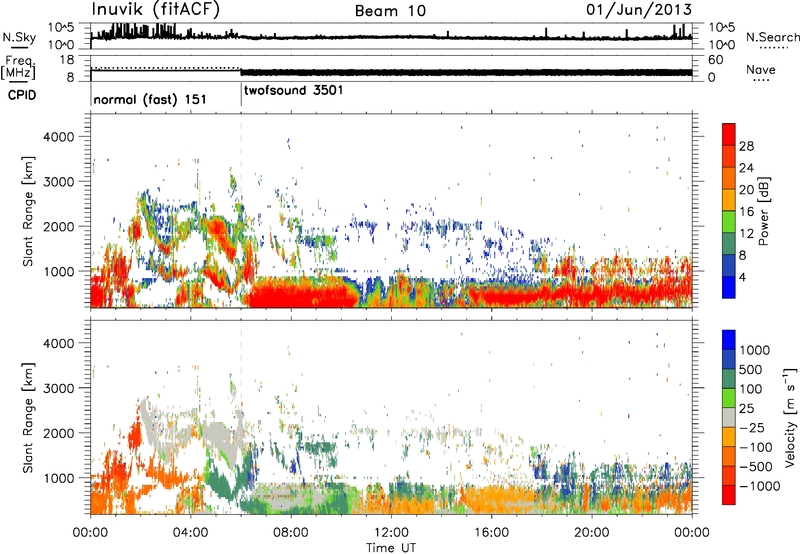
Task: Click the '4000' tick of the power panel
Action: 59,137
